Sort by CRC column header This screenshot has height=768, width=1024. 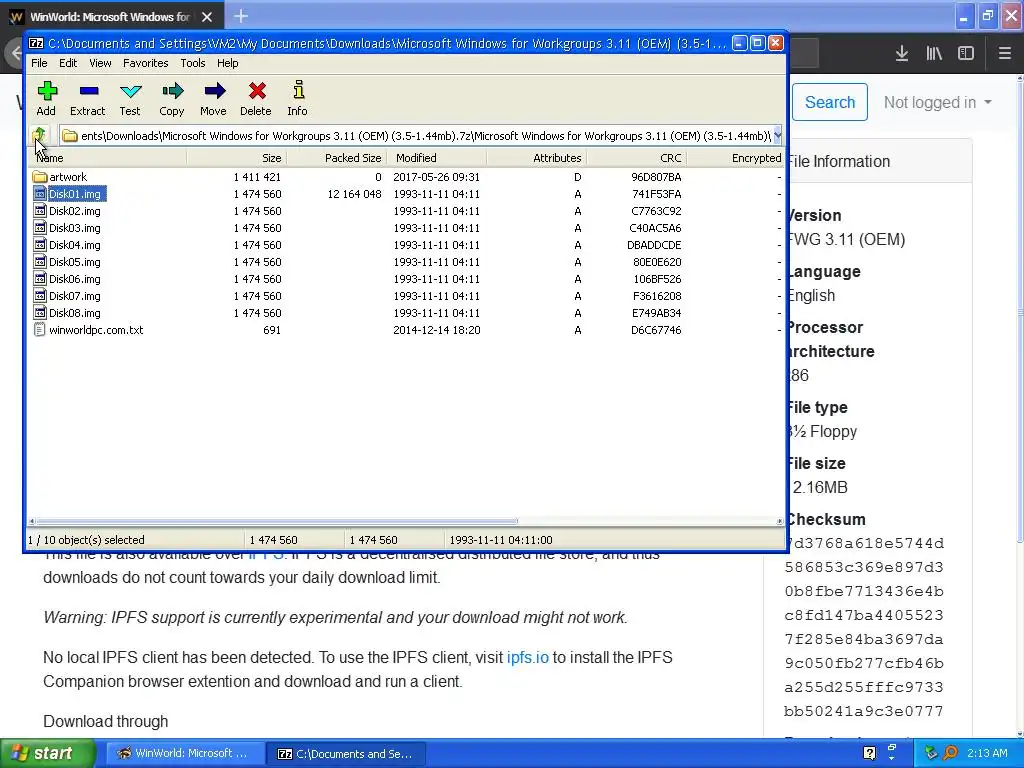[x=637, y=157]
